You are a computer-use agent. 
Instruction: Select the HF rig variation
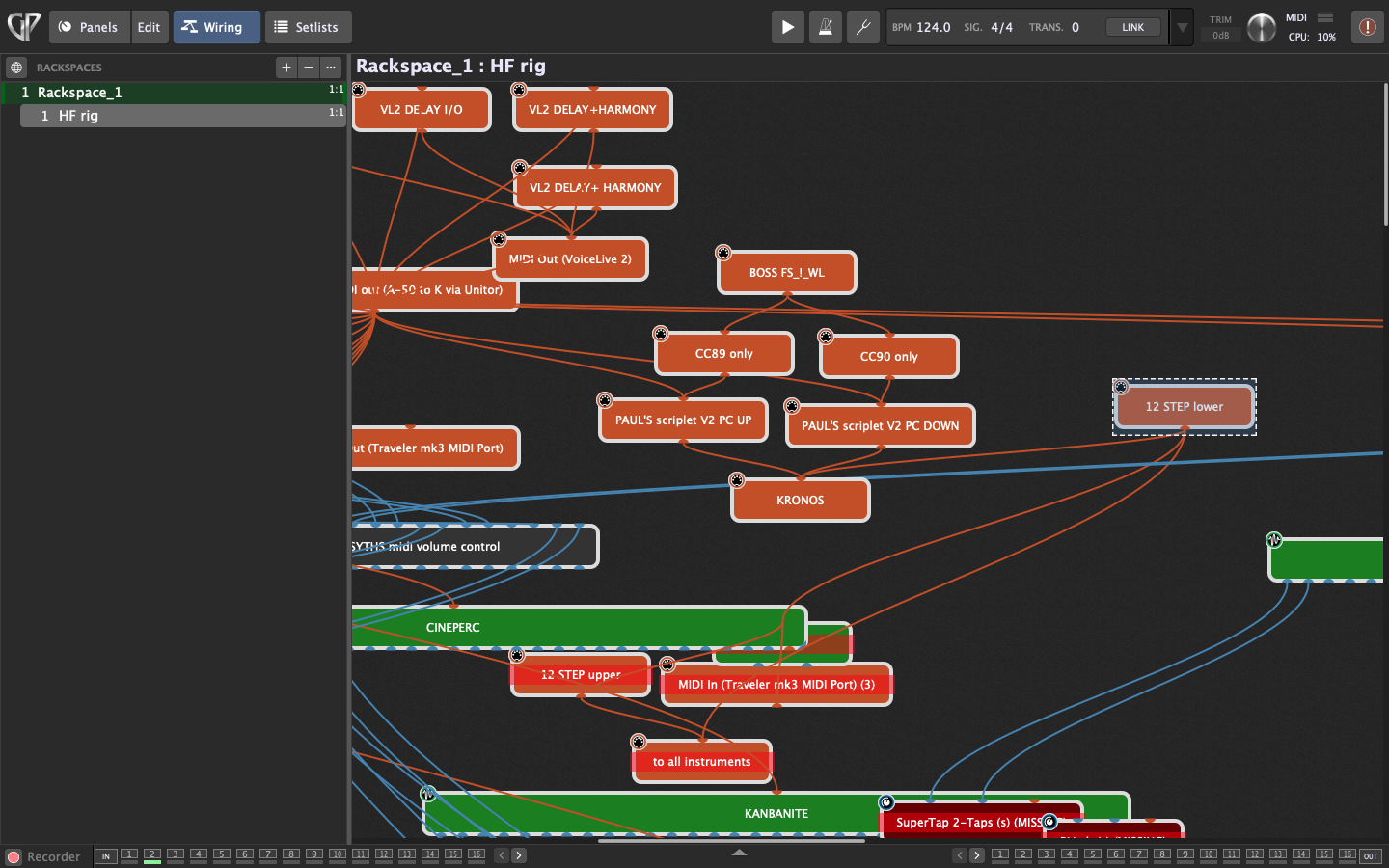[183, 116]
